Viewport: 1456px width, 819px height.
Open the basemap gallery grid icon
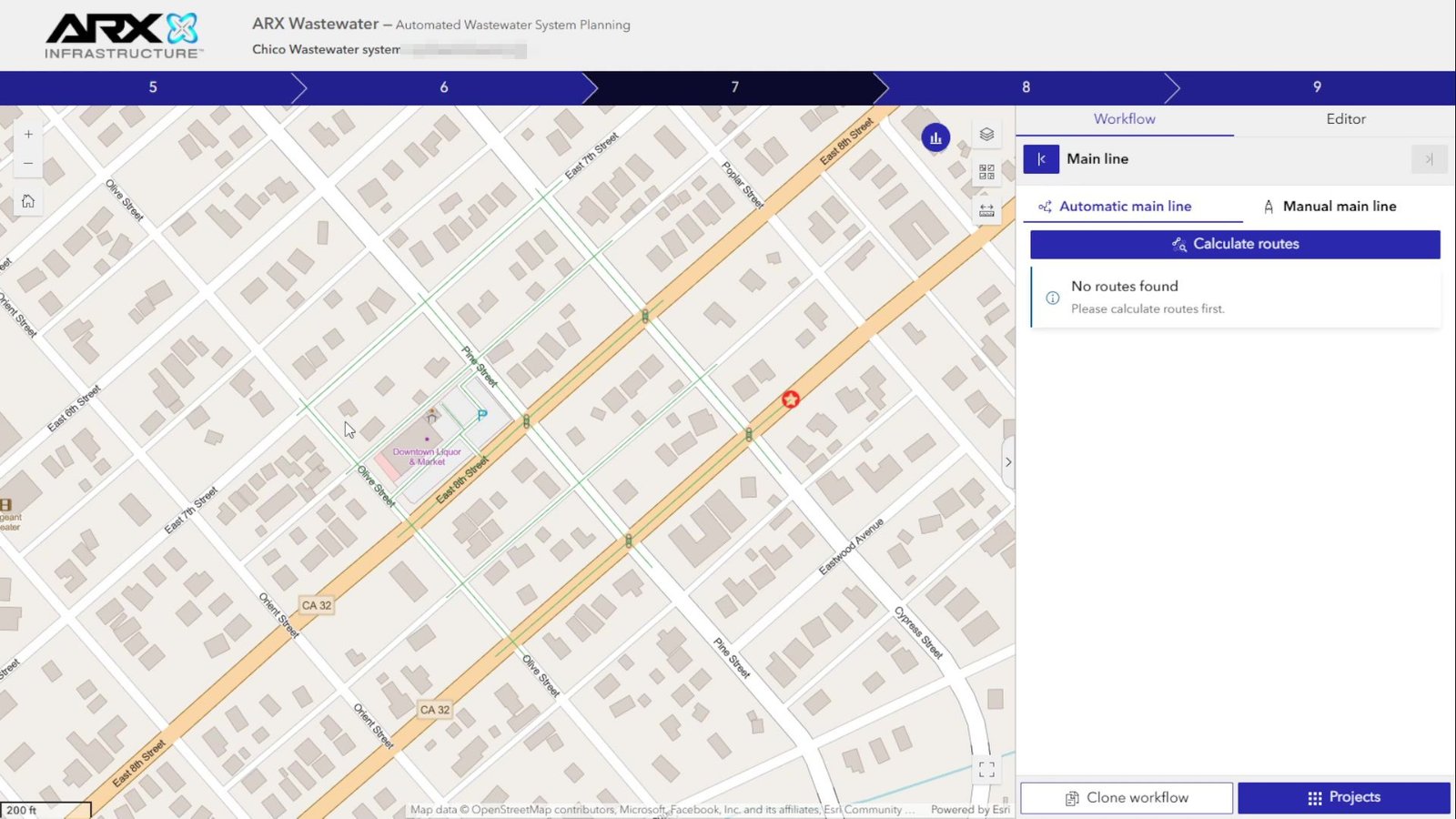(x=986, y=172)
